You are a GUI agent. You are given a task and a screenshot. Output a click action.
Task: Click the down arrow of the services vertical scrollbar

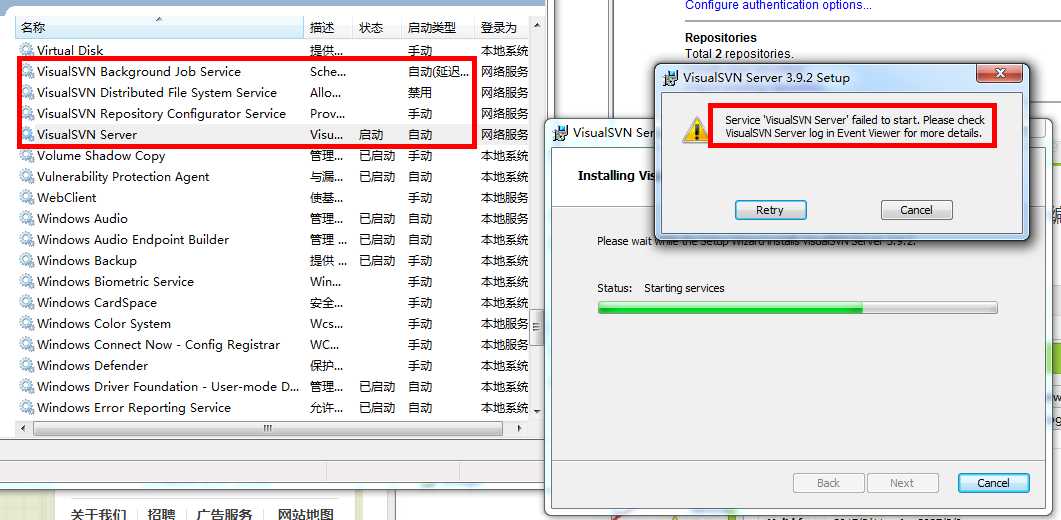pyautogui.click(x=537, y=410)
